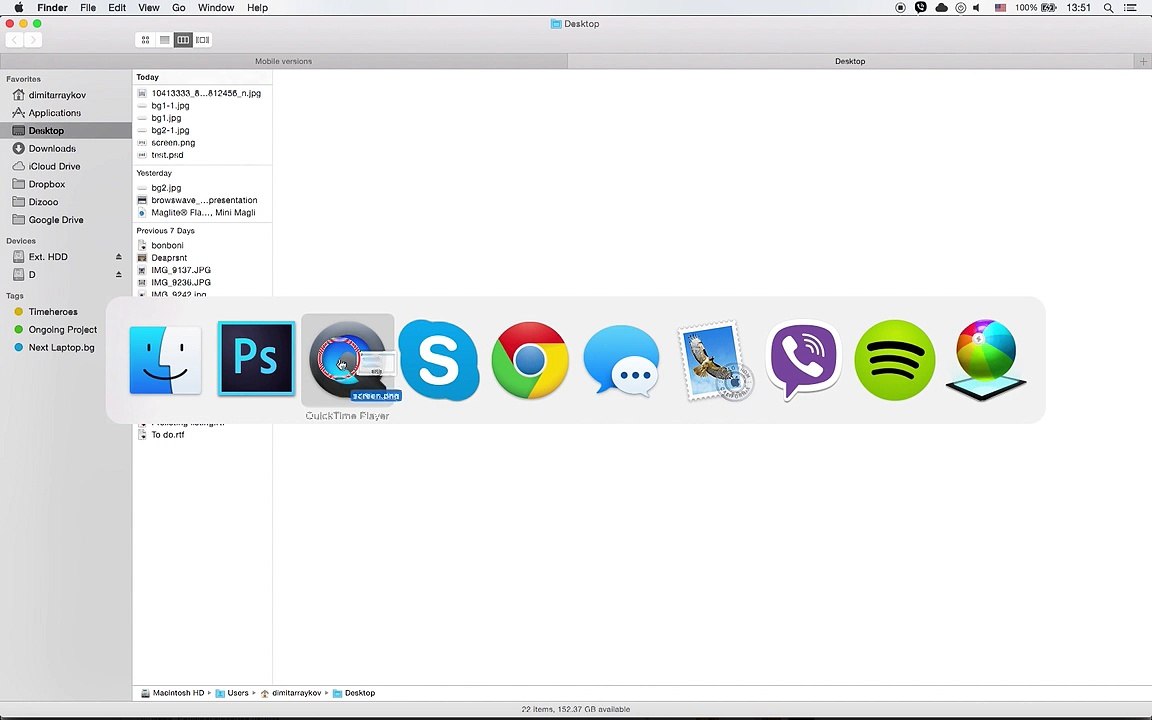Open the View menu
This screenshot has width=1152, height=720.
click(148, 7)
